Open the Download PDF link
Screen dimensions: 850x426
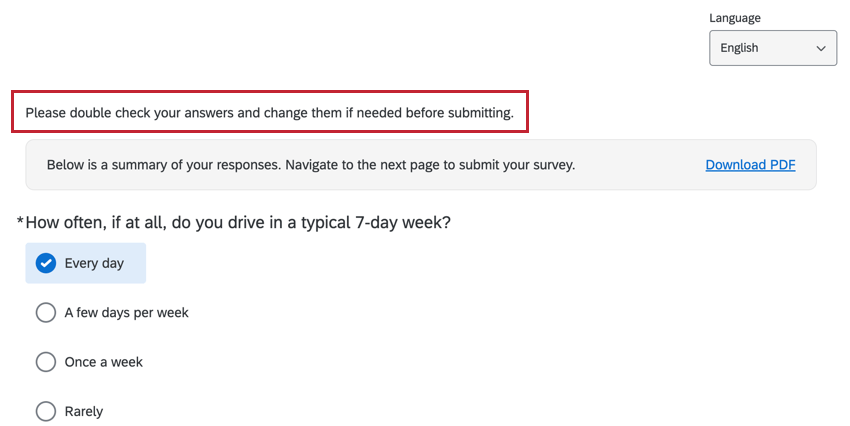[x=750, y=165]
